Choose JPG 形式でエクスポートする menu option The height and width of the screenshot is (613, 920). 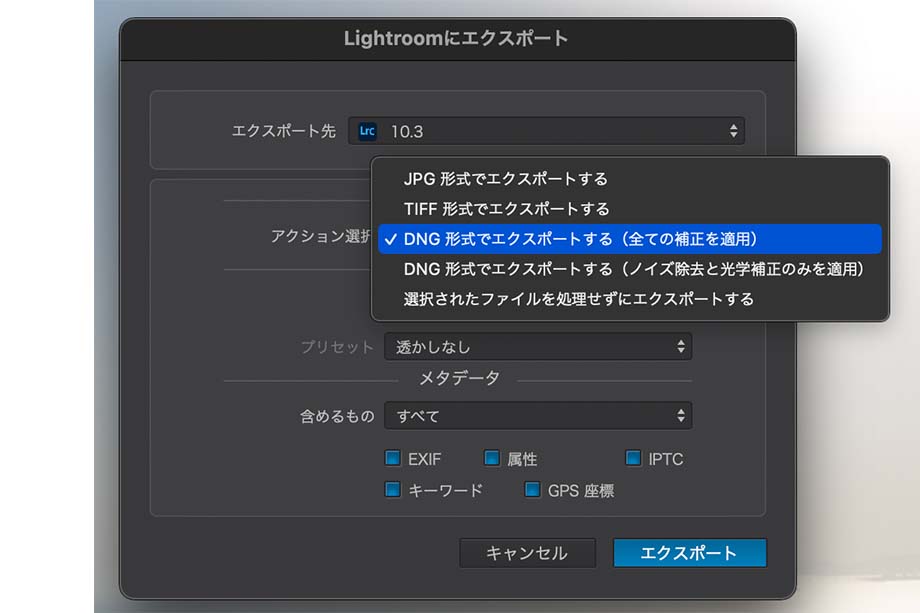point(630,178)
